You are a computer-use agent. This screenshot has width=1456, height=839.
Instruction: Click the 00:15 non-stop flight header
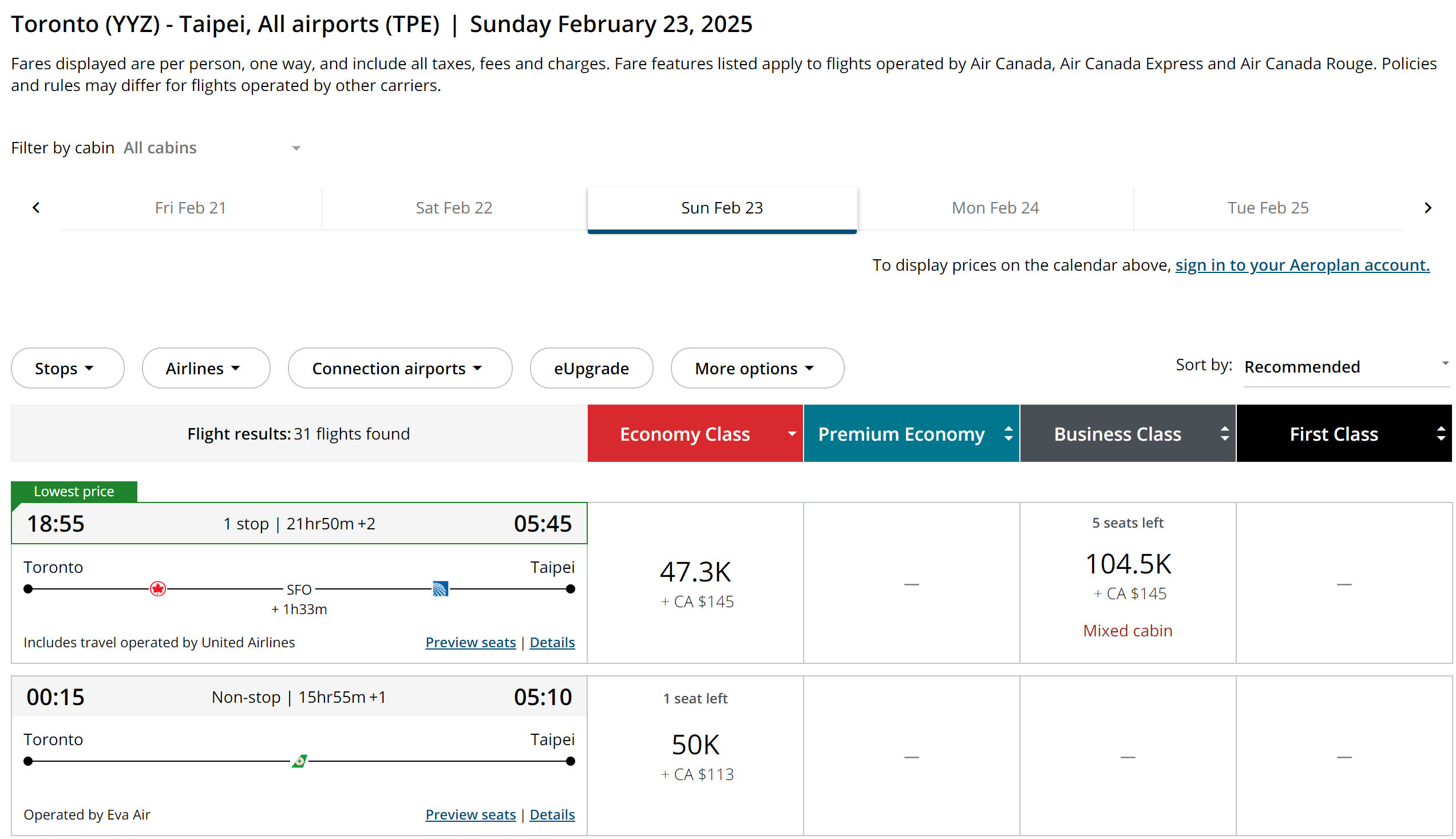(x=299, y=696)
